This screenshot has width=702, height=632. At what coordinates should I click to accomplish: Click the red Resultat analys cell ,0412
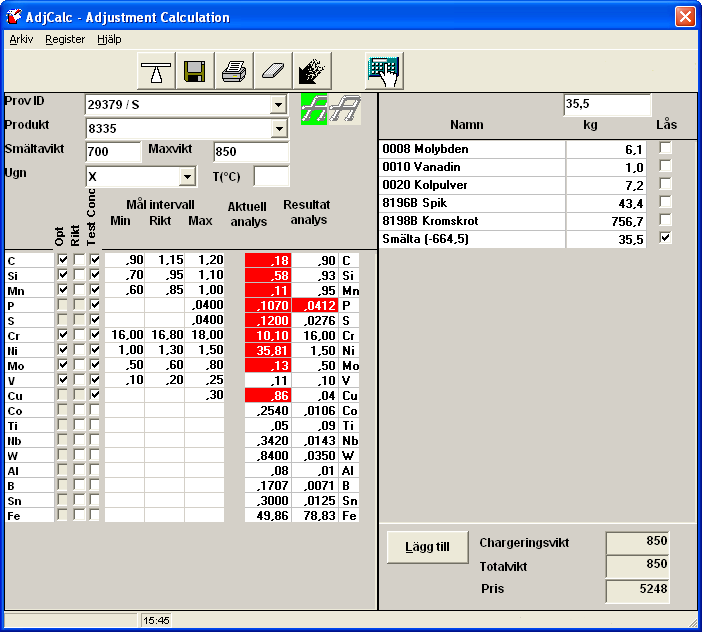[x=314, y=305]
